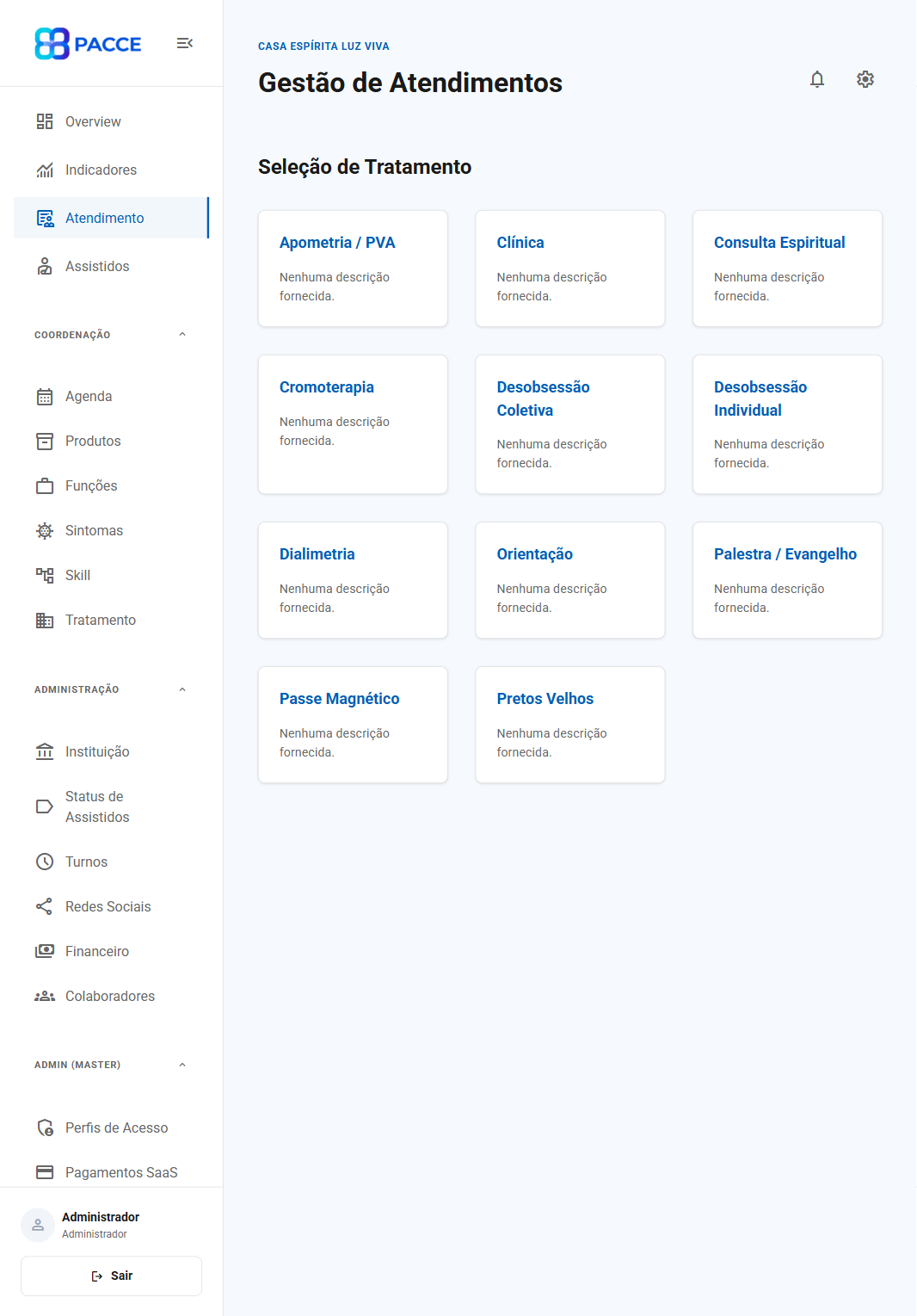Click the Colaboradores group icon

[x=45, y=996]
